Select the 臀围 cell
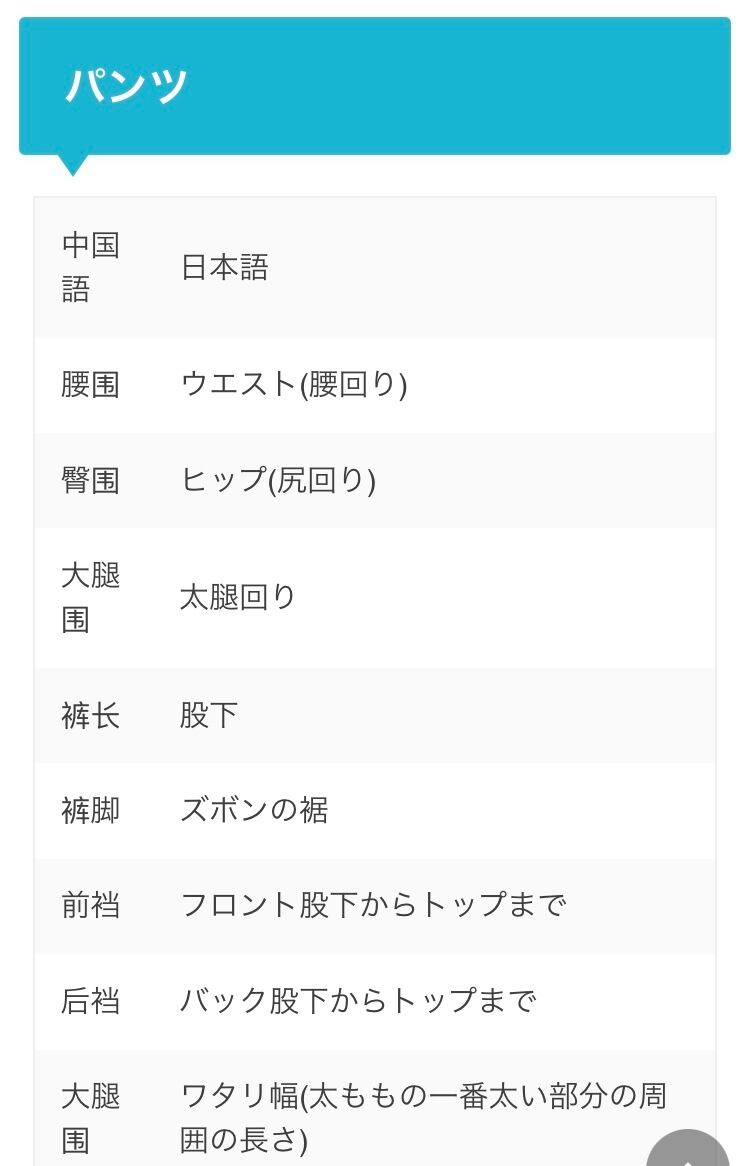Image resolution: width=749 pixels, height=1166 pixels. [x=90, y=481]
